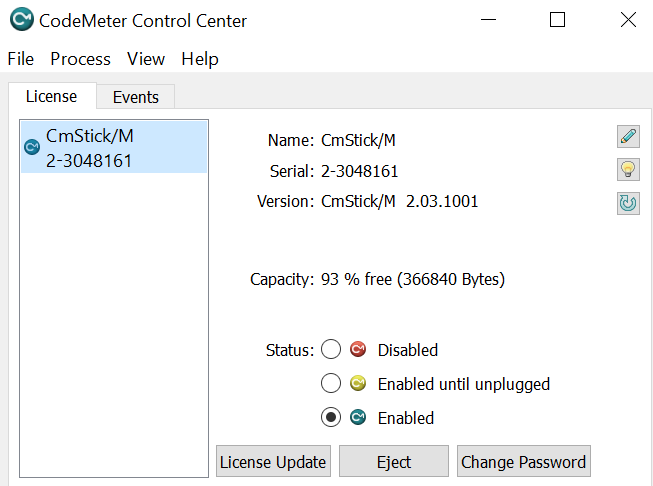Open the Help menu
This screenshot has width=653, height=486.
click(x=200, y=59)
